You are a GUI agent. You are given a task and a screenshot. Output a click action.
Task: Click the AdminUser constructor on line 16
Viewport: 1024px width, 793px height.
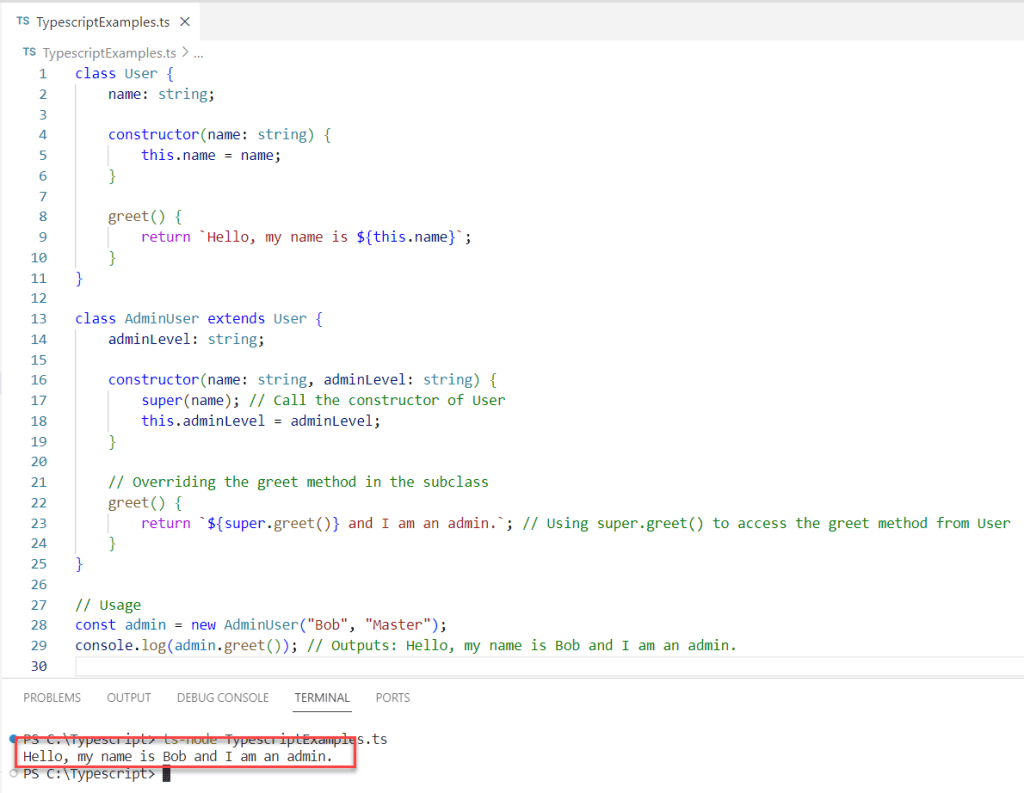[x=302, y=380]
